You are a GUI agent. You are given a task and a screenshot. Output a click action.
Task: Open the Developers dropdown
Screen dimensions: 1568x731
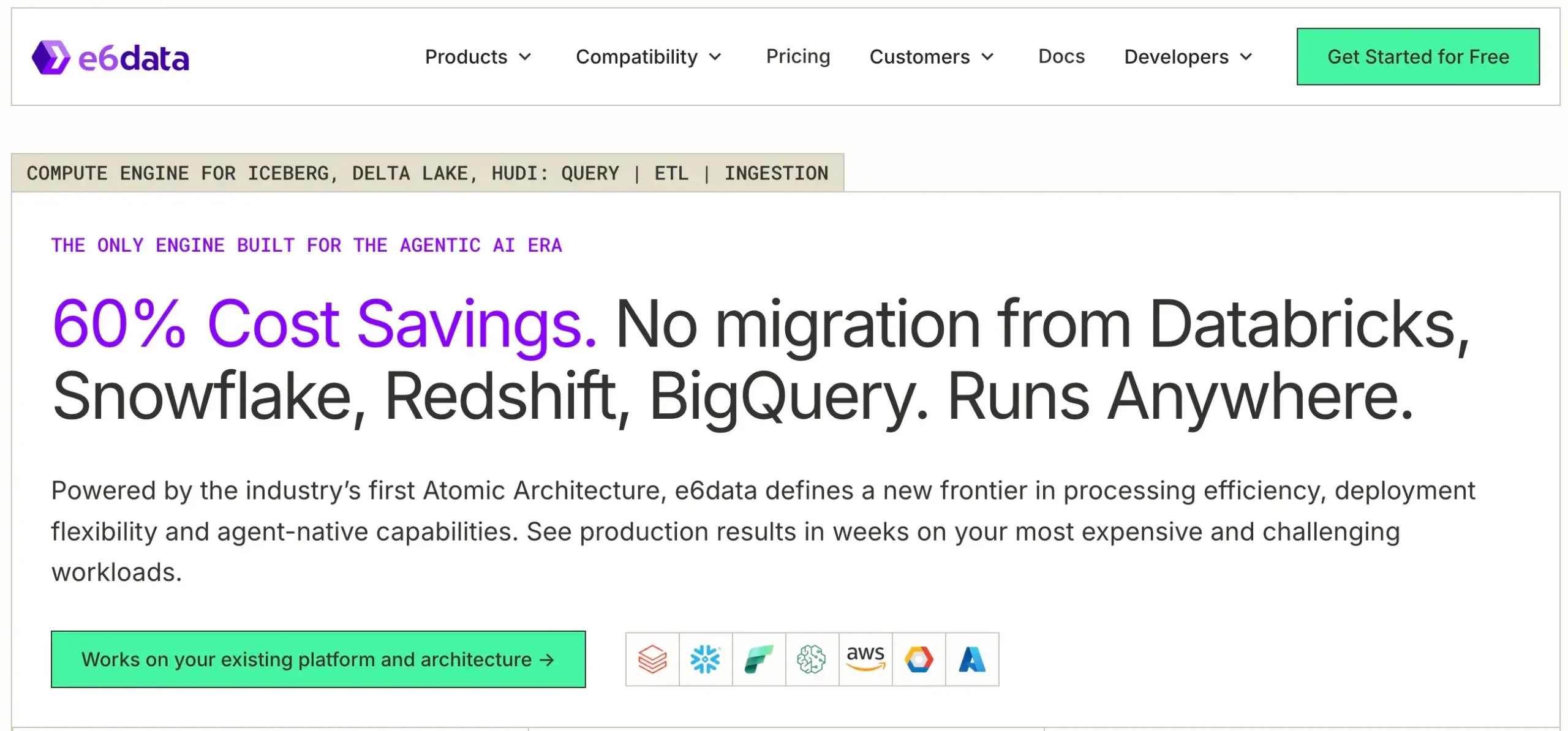pyautogui.click(x=1188, y=57)
